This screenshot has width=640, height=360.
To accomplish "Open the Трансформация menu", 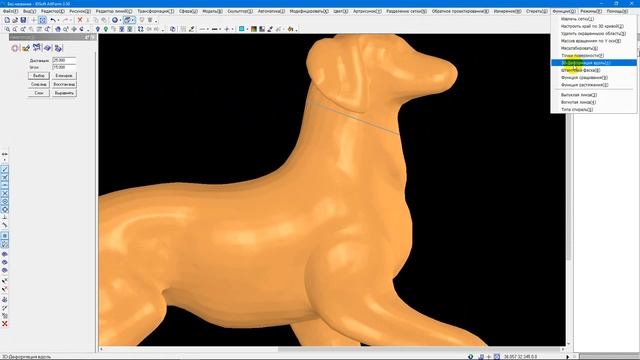I will 156,11.
